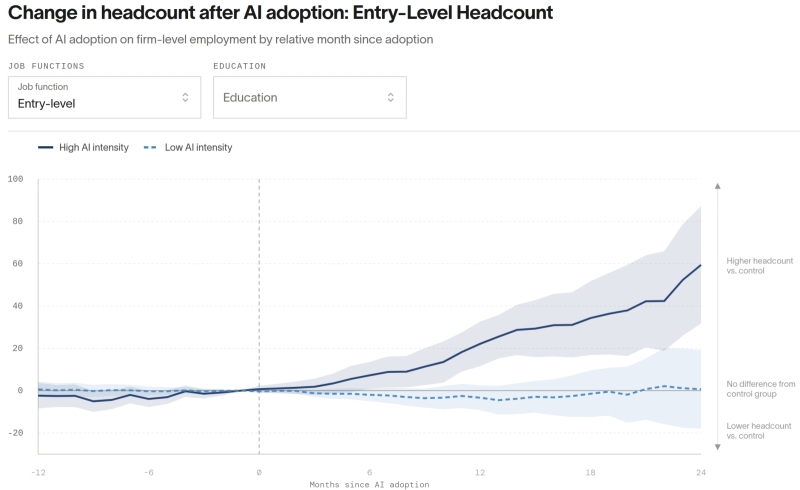This screenshot has width=800, height=490.
Task: Click the chart title heading
Action: [281, 13]
